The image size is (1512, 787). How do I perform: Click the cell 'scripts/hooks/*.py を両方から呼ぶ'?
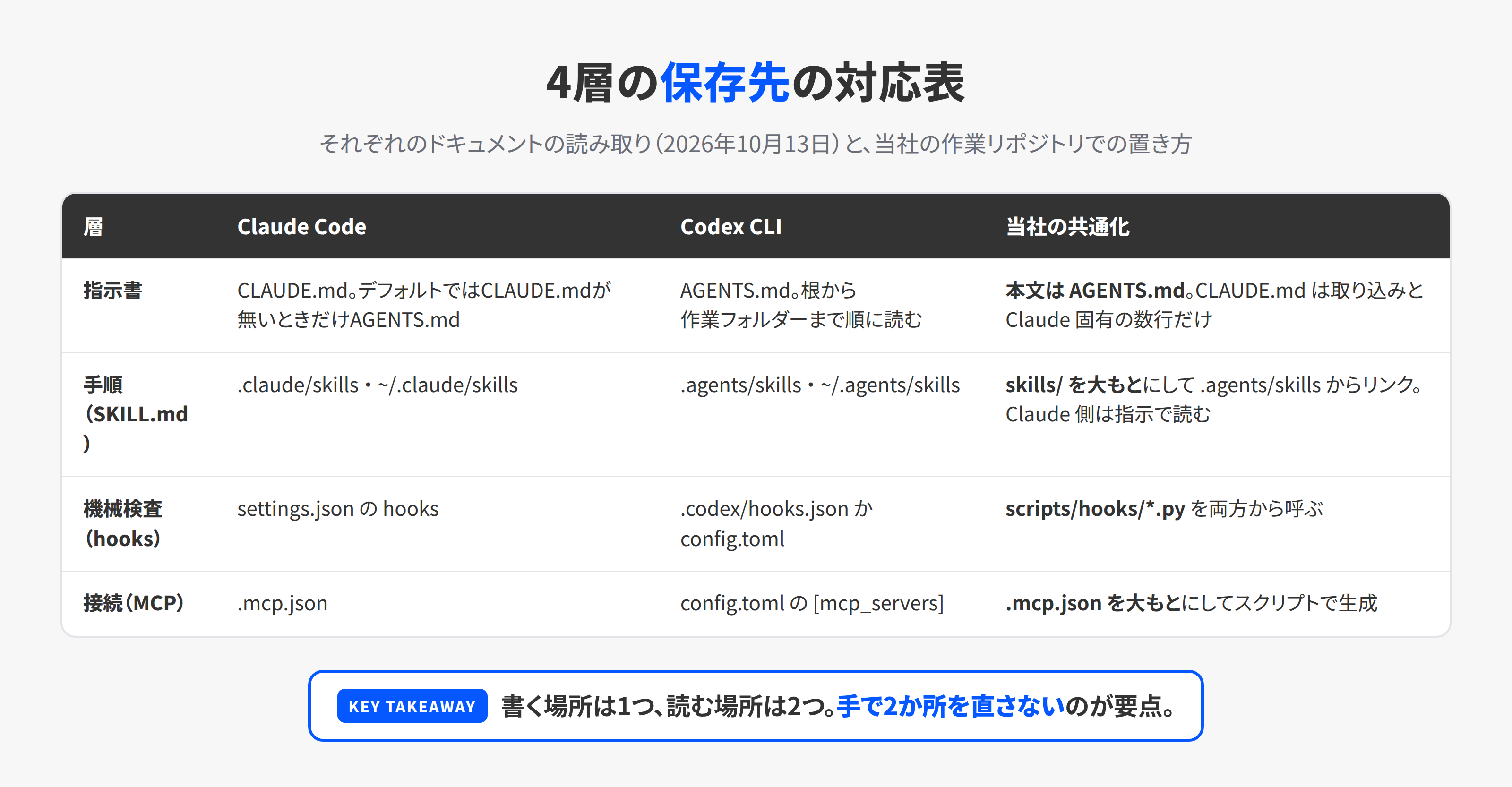coord(1165,509)
